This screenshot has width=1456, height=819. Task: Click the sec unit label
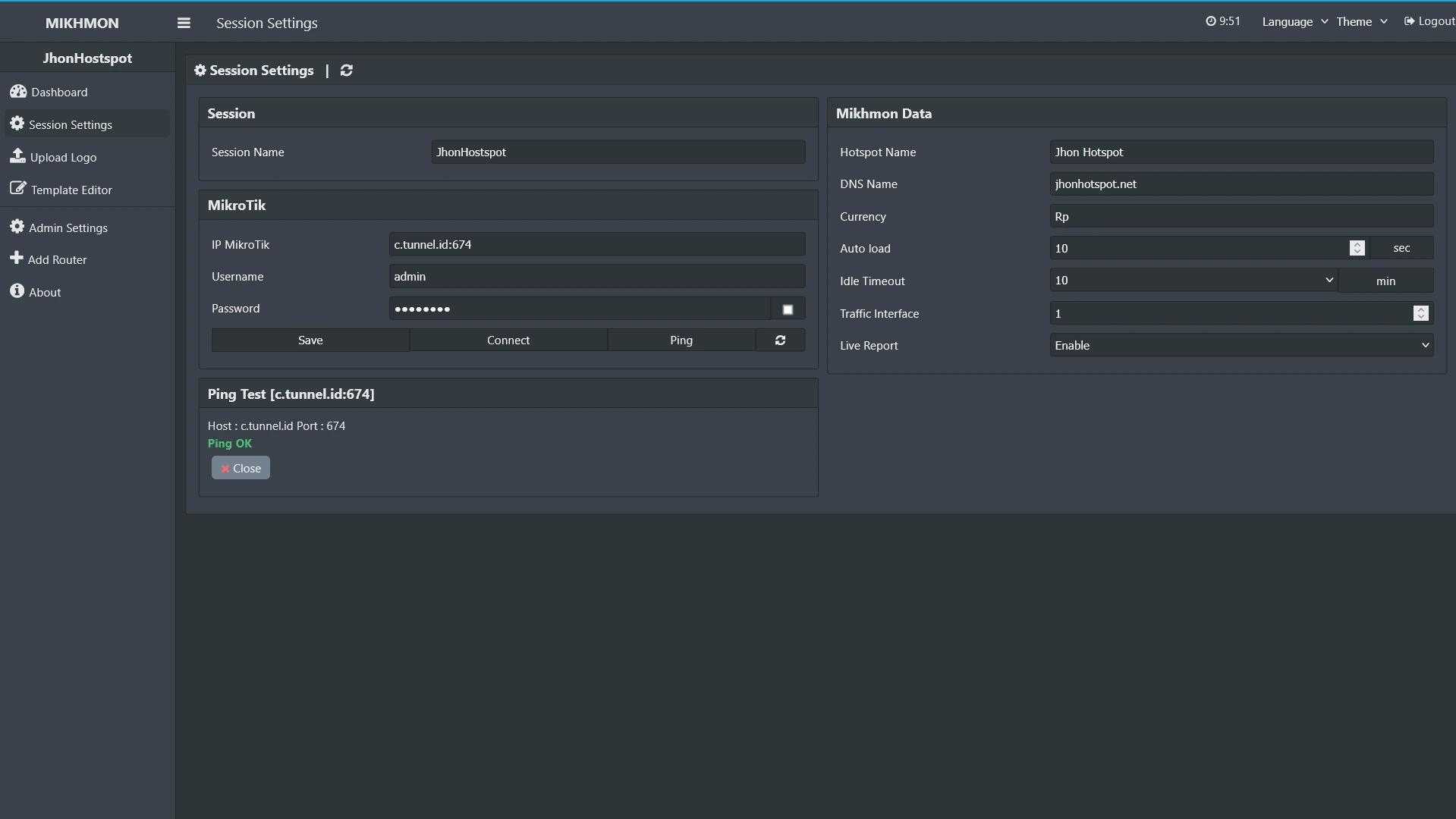(x=1401, y=248)
